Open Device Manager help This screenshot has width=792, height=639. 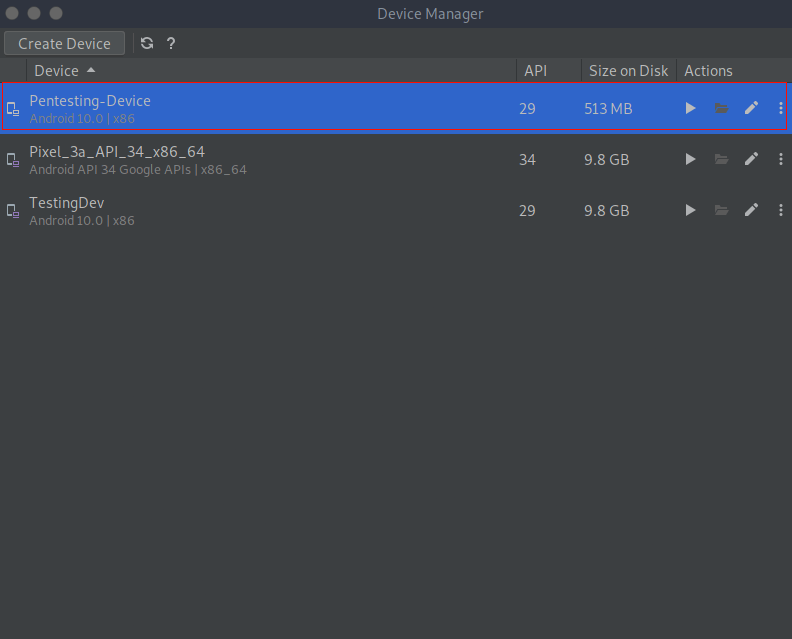tap(171, 43)
